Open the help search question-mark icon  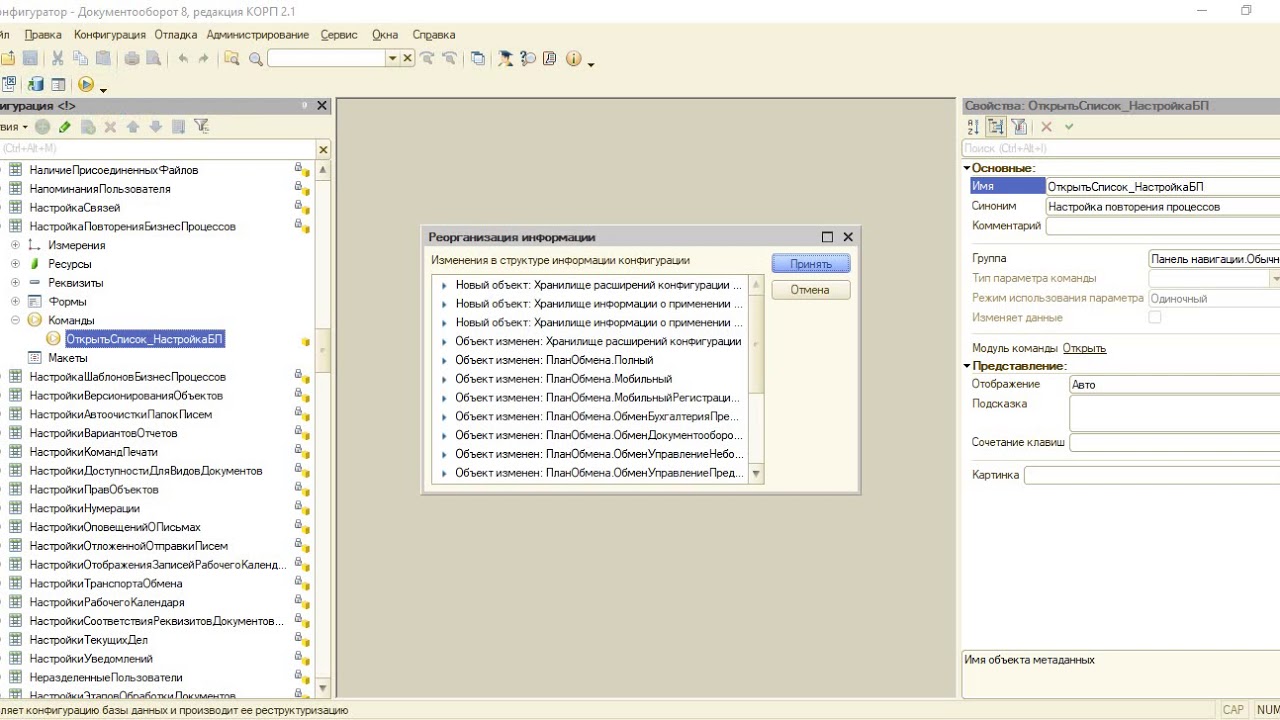point(527,59)
